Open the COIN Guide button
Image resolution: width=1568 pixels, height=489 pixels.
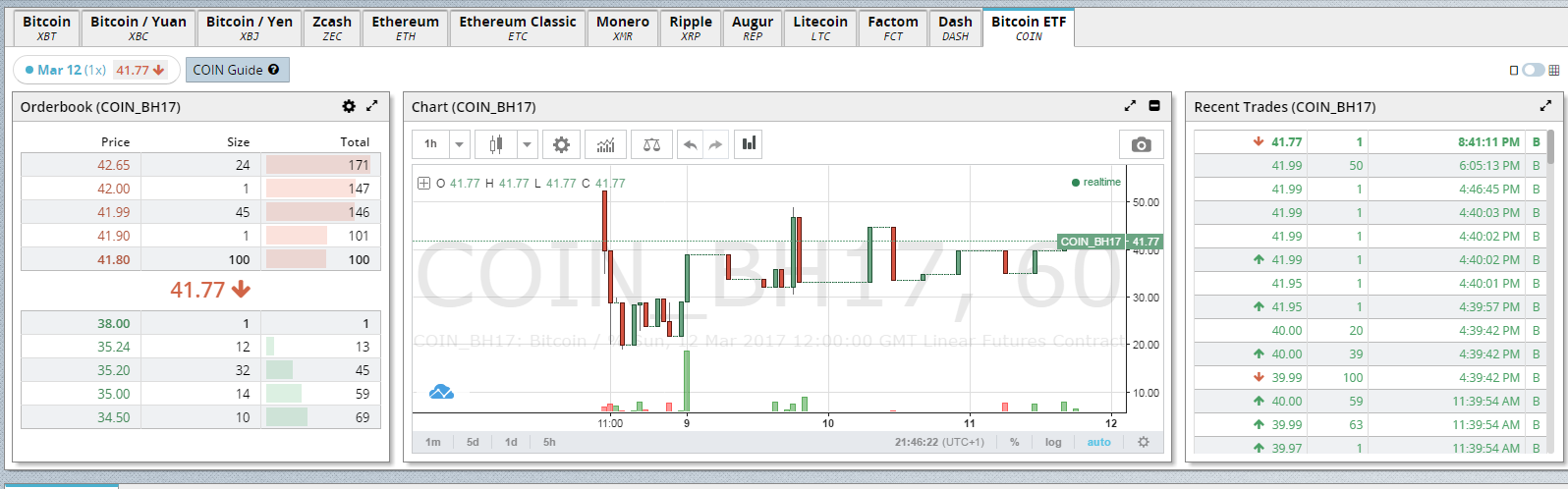click(237, 70)
